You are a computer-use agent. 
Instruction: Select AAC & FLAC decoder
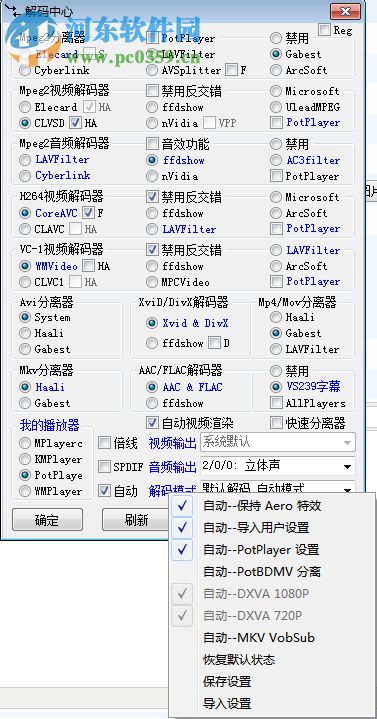point(152,387)
